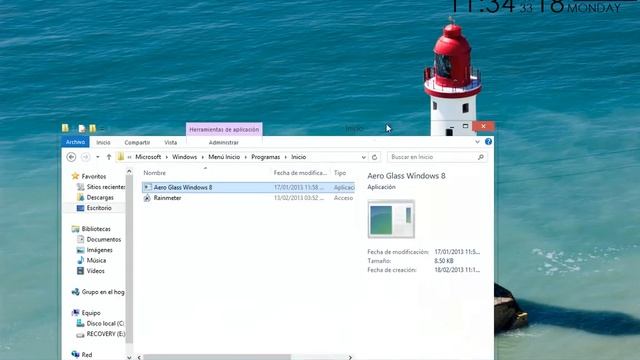The width and height of the screenshot is (640, 360).
Task: Click horizontal scrollbar left arrow
Action: tap(139, 358)
